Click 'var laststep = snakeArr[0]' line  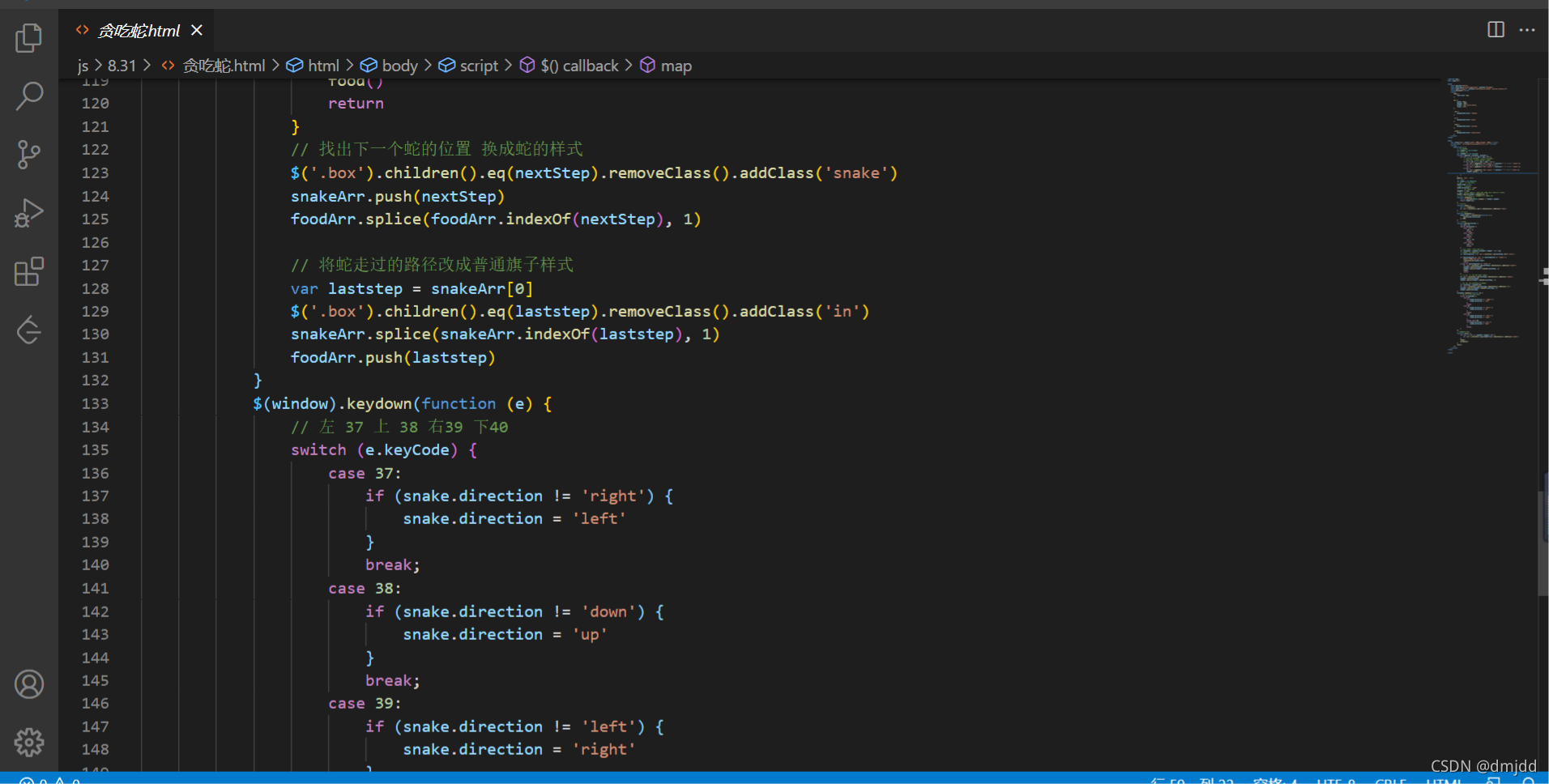pyautogui.click(x=412, y=288)
